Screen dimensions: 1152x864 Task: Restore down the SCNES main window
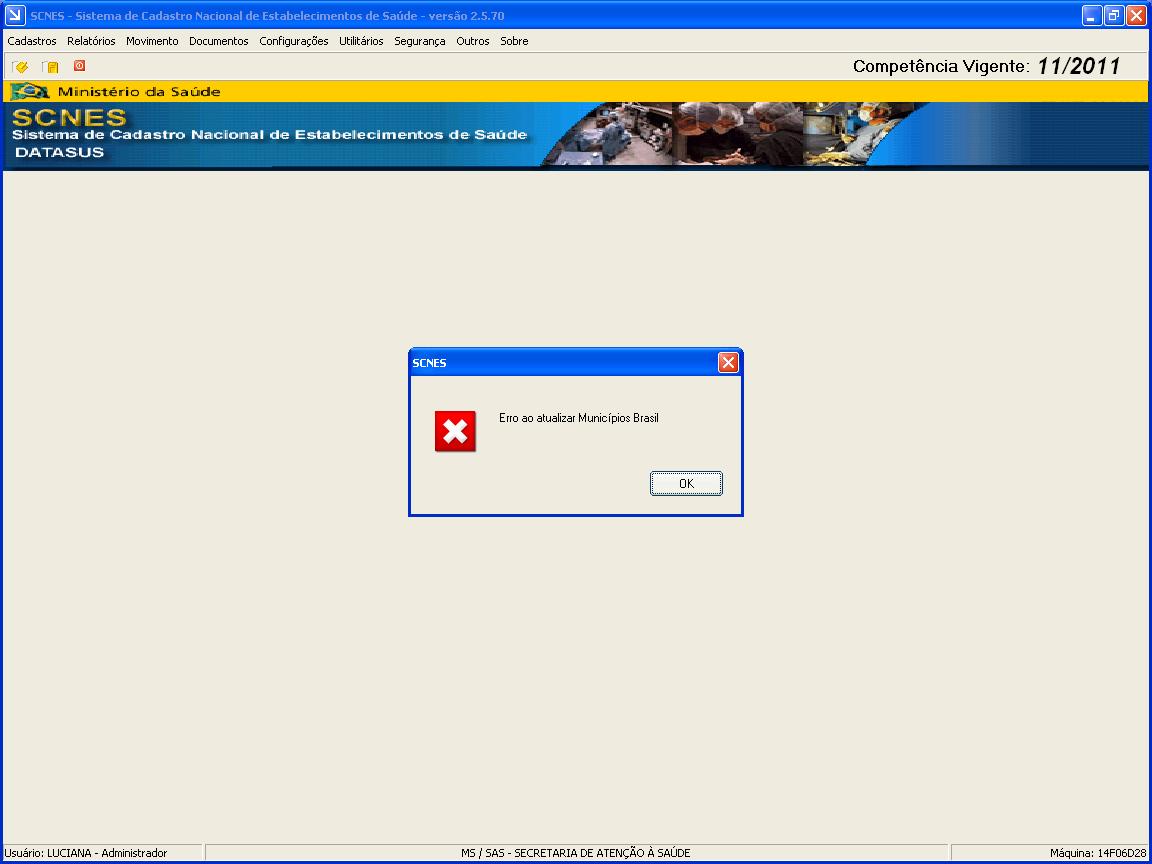tap(1114, 15)
